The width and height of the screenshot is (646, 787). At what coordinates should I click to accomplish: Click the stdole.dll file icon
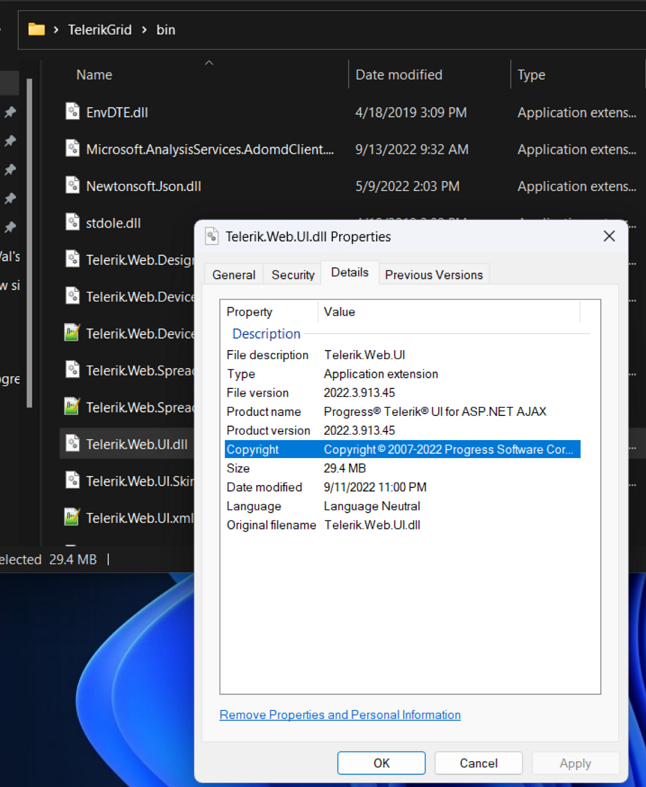click(x=73, y=222)
